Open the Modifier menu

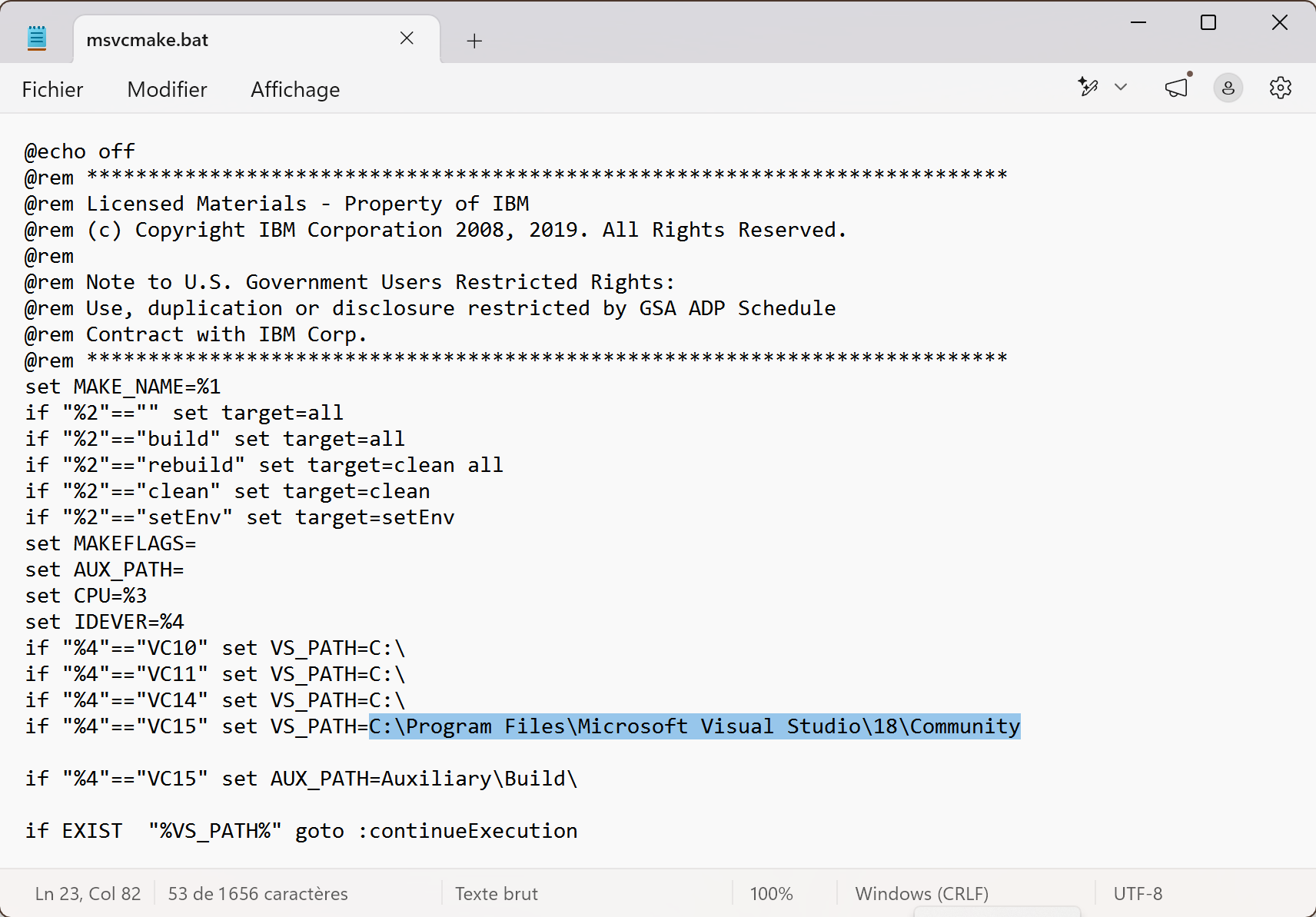coord(167,89)
